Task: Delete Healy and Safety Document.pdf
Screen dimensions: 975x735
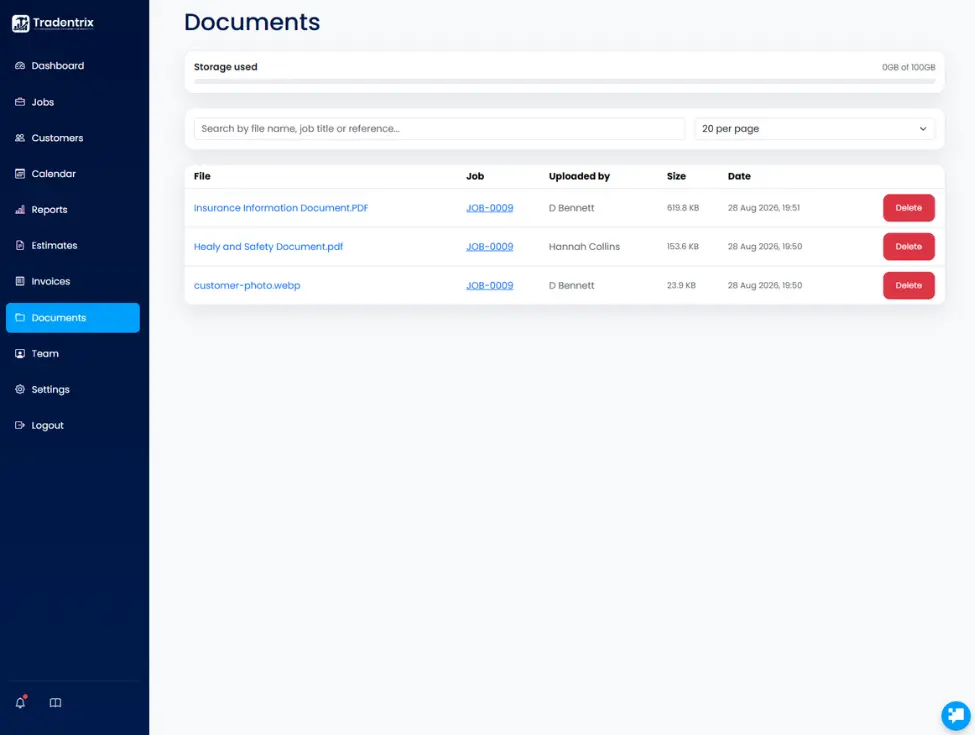Action: click(x=908, y=246)
